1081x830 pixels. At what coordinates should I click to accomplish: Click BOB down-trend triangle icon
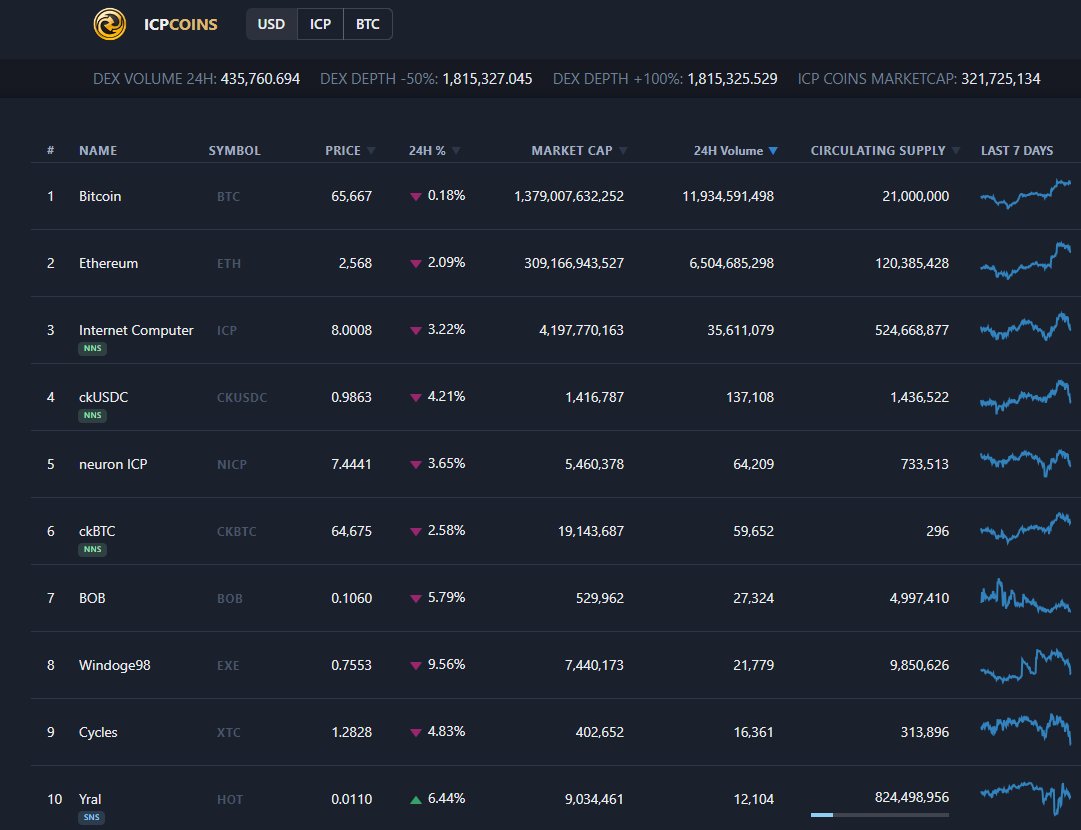416,598
